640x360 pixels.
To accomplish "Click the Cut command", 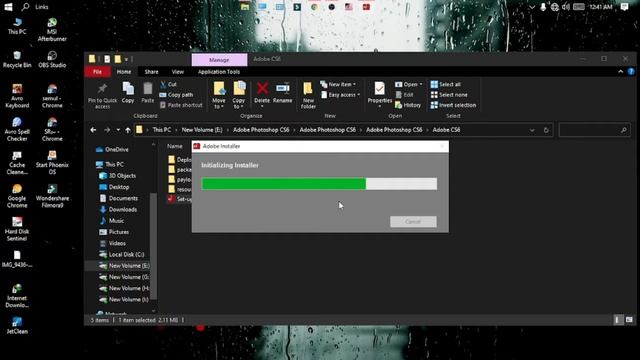I will 168,84.
